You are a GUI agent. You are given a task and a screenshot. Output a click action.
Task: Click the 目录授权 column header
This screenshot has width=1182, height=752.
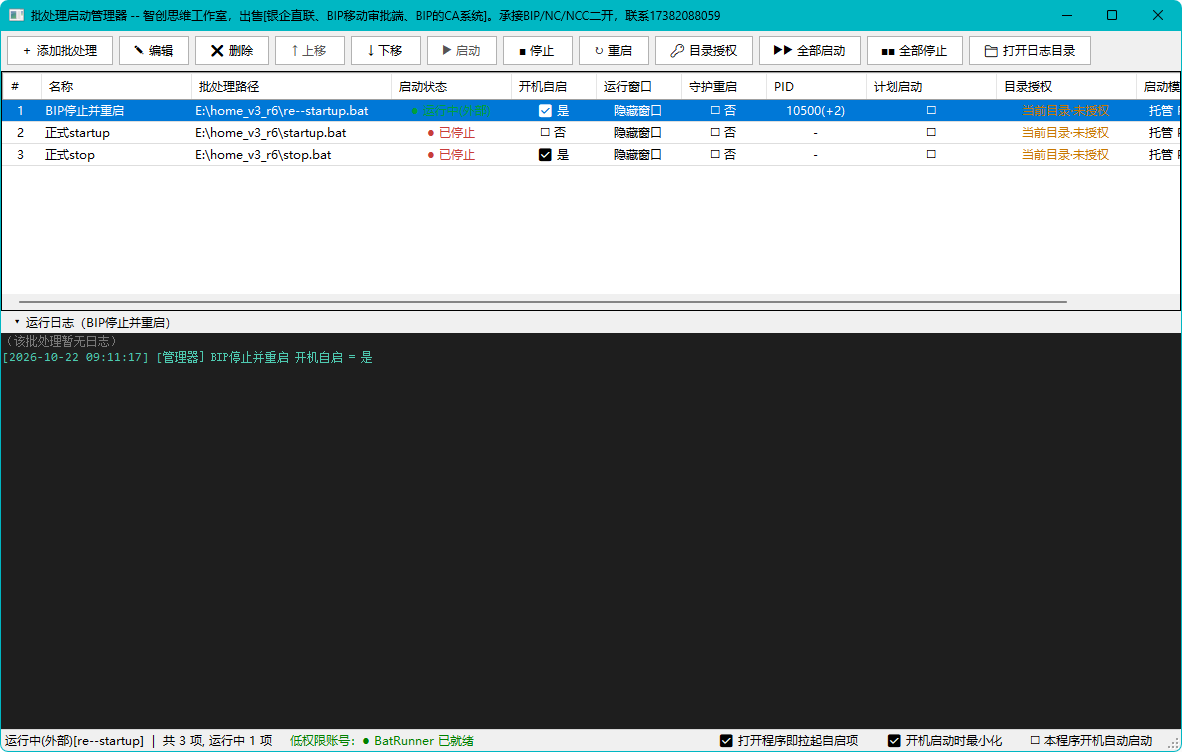click(x=1066, y=87)
